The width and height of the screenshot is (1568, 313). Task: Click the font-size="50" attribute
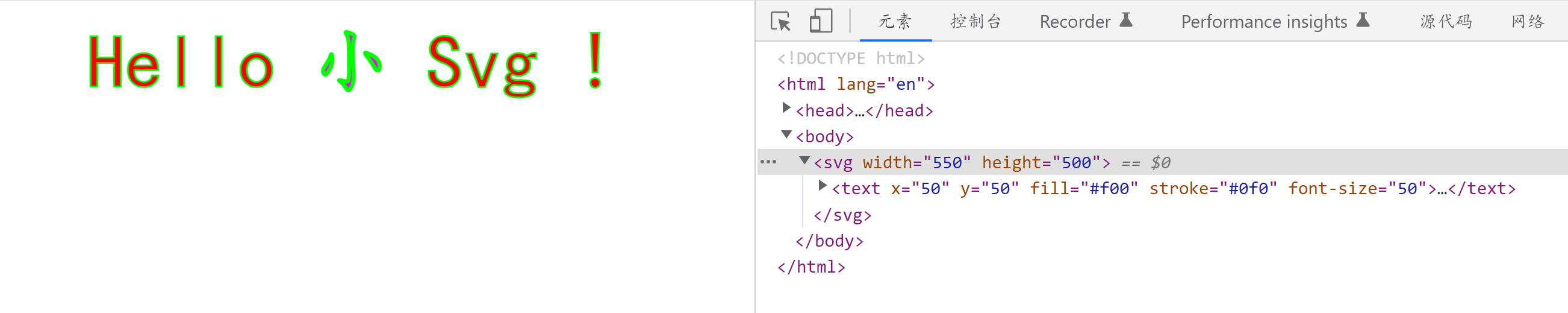1357,189
